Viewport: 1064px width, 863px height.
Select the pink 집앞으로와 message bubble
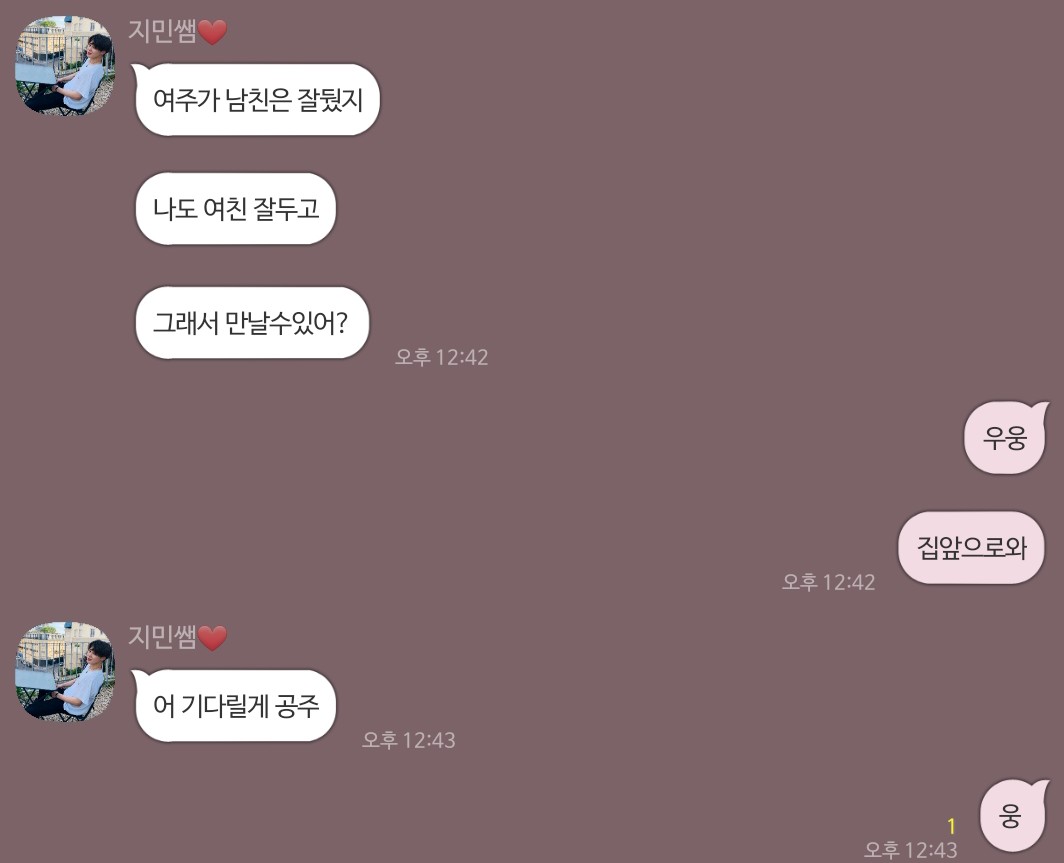point(971,548)
